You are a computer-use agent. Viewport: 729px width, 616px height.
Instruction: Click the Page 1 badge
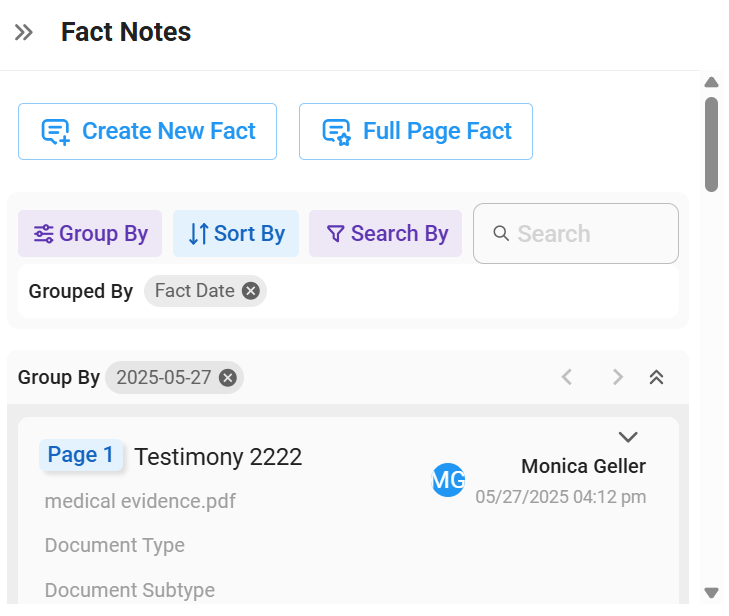(x=81, y=455)
